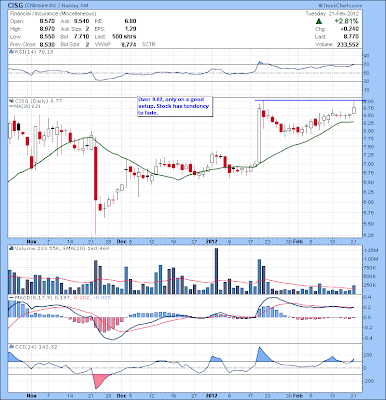Click the Bid price value 7.710
The width and height of the screenshot is (386, 400).
pyautogui.click(x=82, y=37)
